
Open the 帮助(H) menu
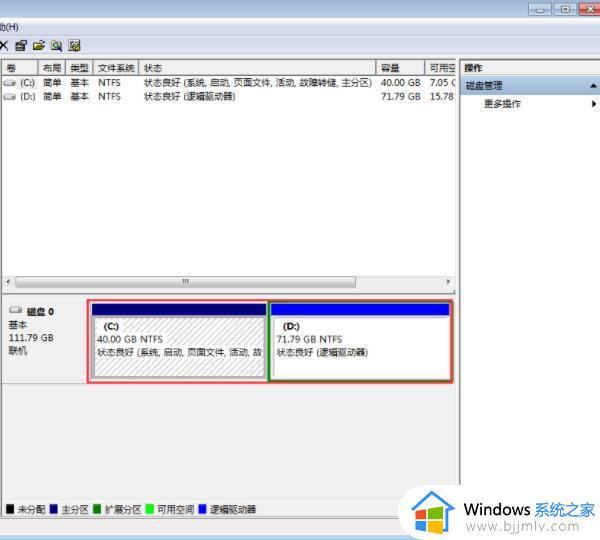(x=9, y=27)
